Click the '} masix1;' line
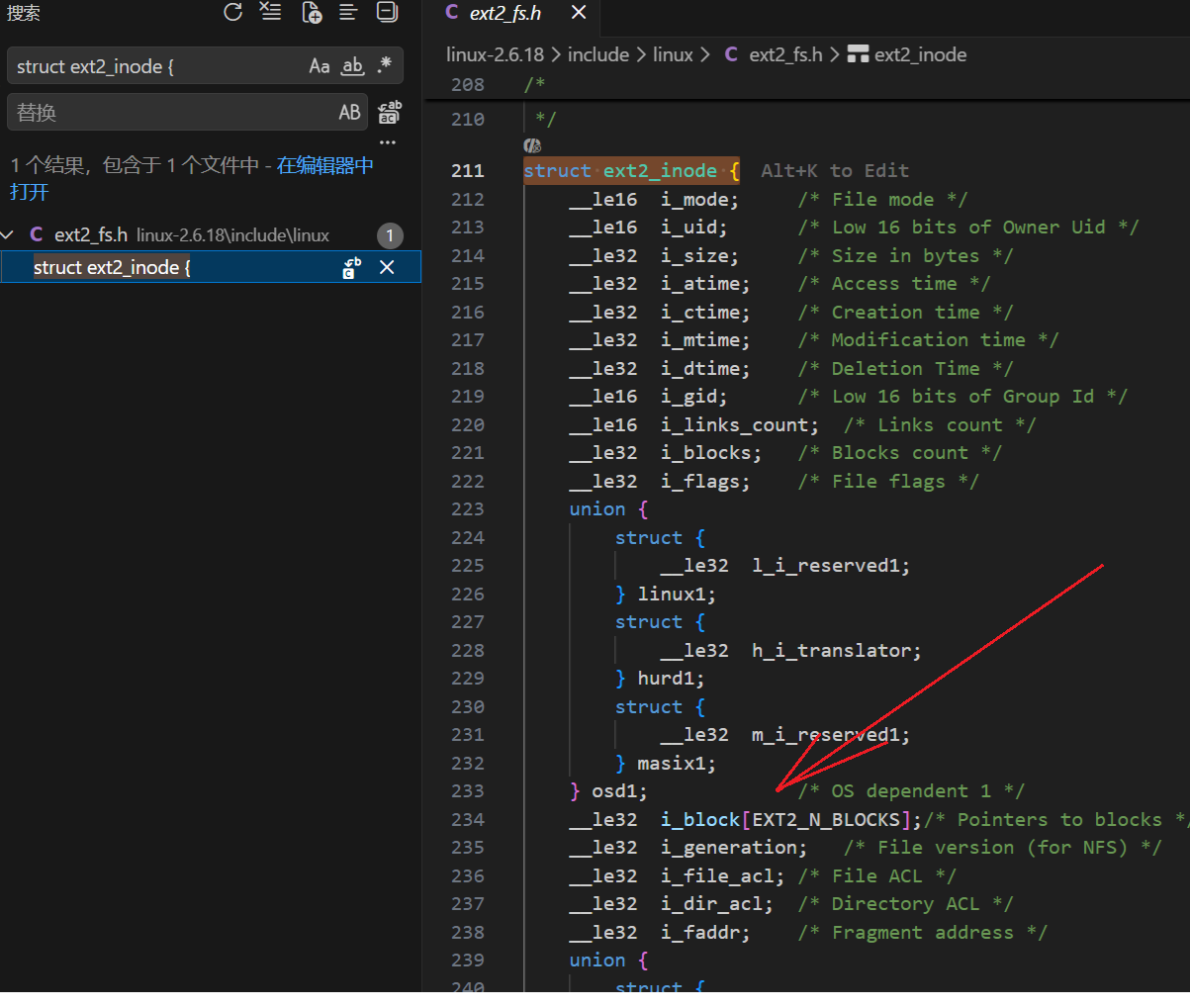The height and width of the screenshot is (1008, 1190). pyautogui.click(x=665, y=763)
